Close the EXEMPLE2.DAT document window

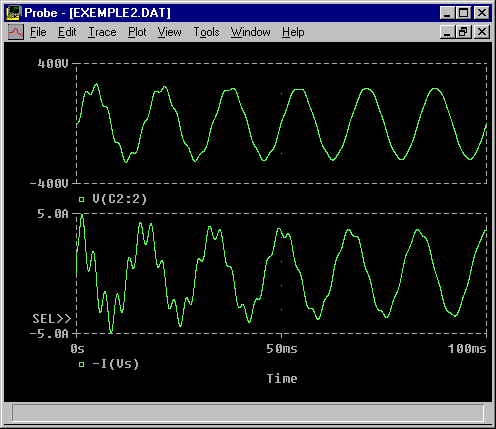[x=482, y=32]
